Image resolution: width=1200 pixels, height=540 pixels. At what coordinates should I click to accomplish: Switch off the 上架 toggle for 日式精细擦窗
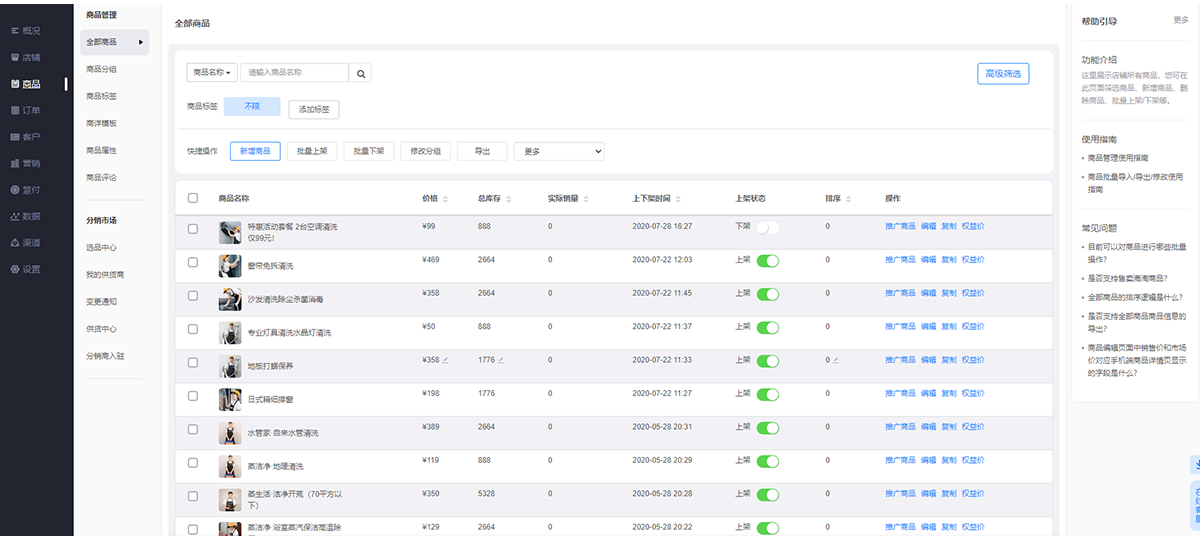[x=767, y=394]
